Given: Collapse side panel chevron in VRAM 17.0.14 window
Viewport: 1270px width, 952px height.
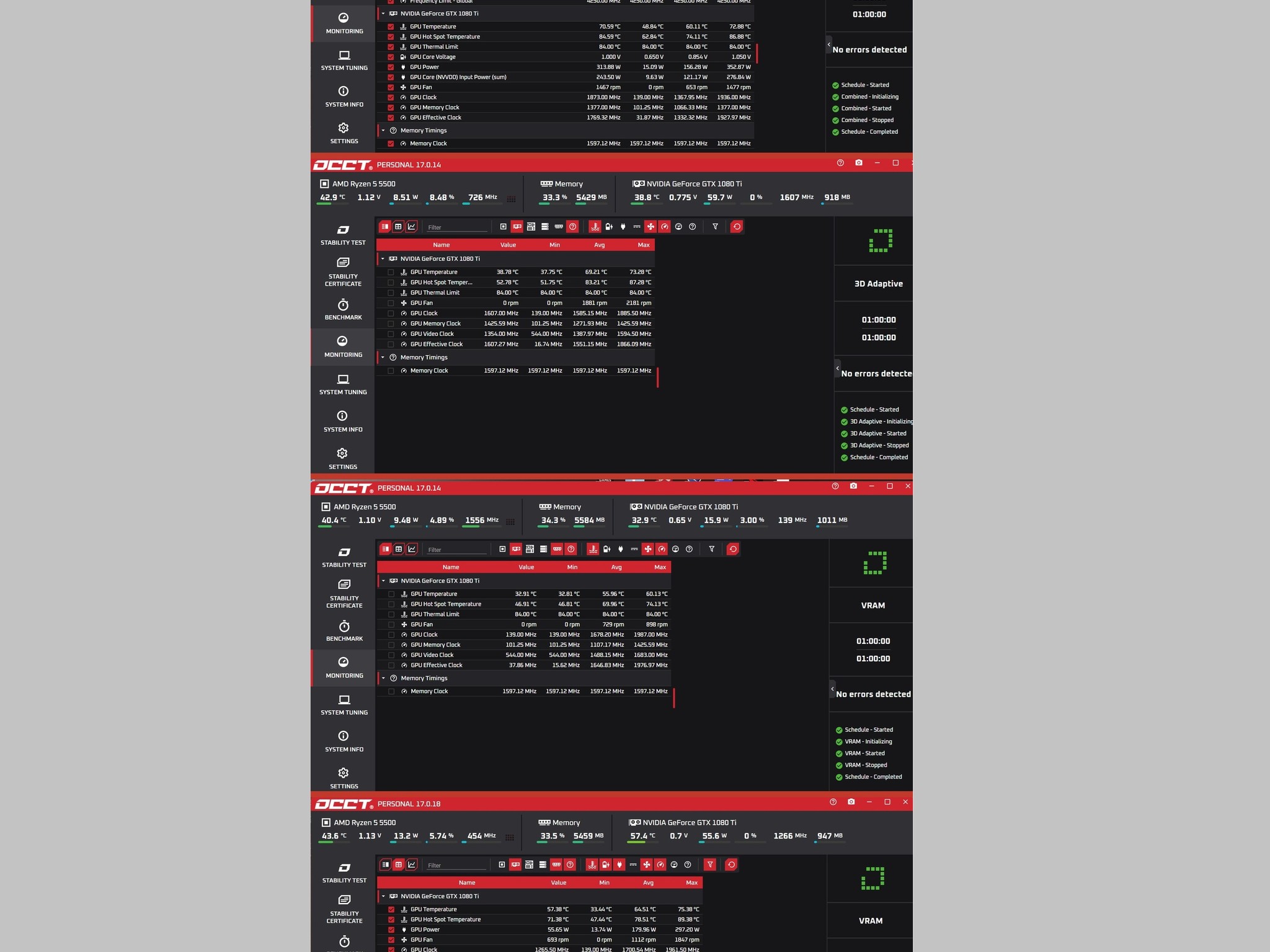Looking at the screenshot, I should point(832,689).
